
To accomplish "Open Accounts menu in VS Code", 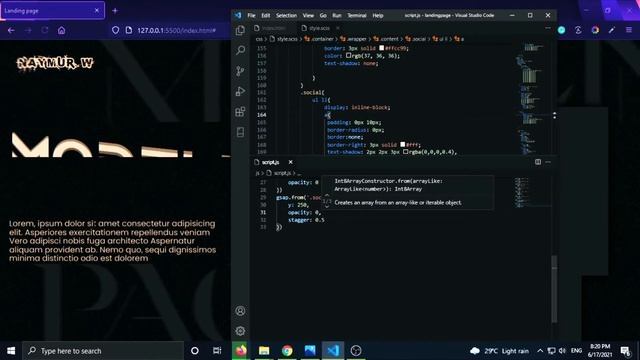I will (x=240, y=311).
